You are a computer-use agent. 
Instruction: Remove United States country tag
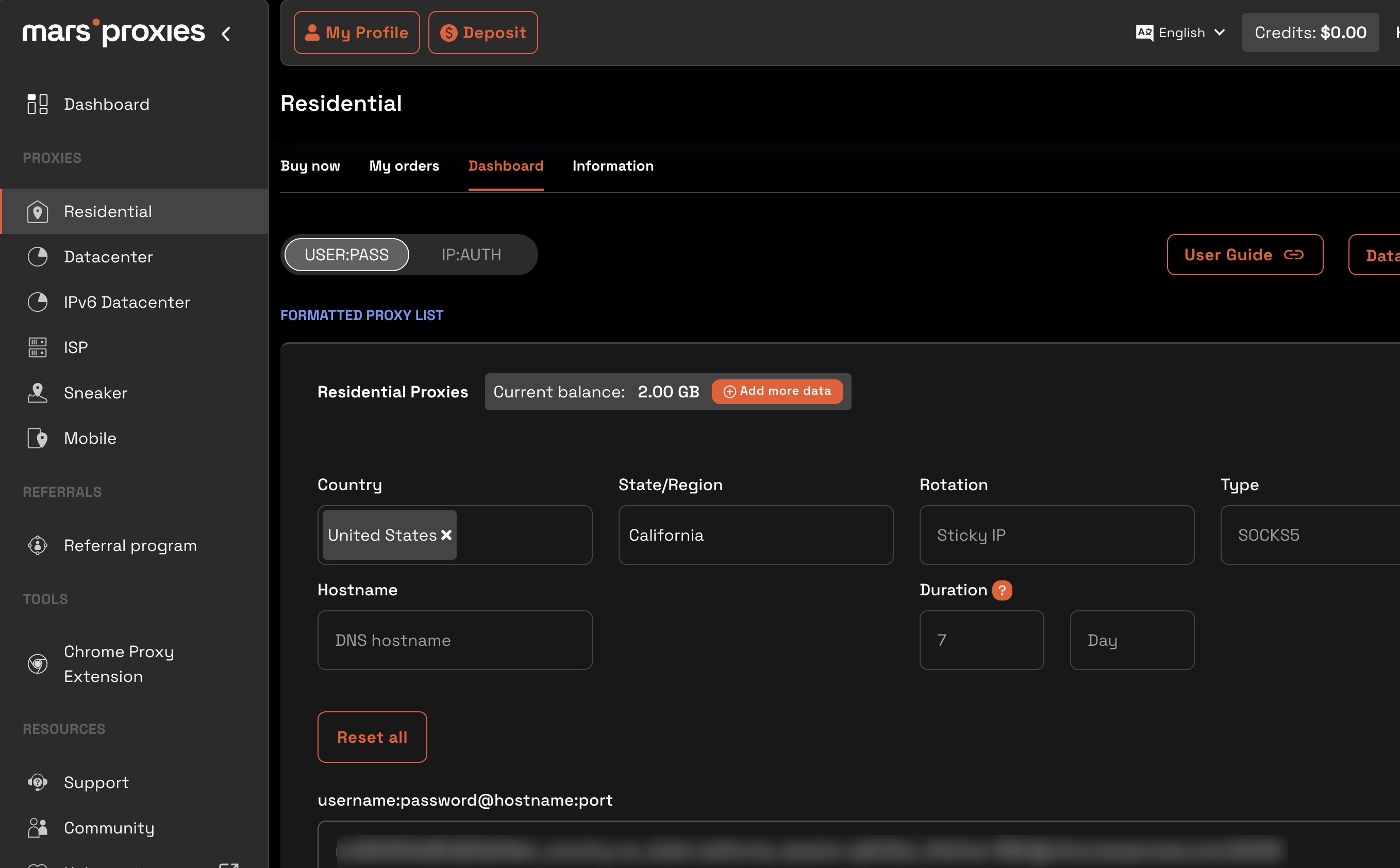tap(446, 535)
